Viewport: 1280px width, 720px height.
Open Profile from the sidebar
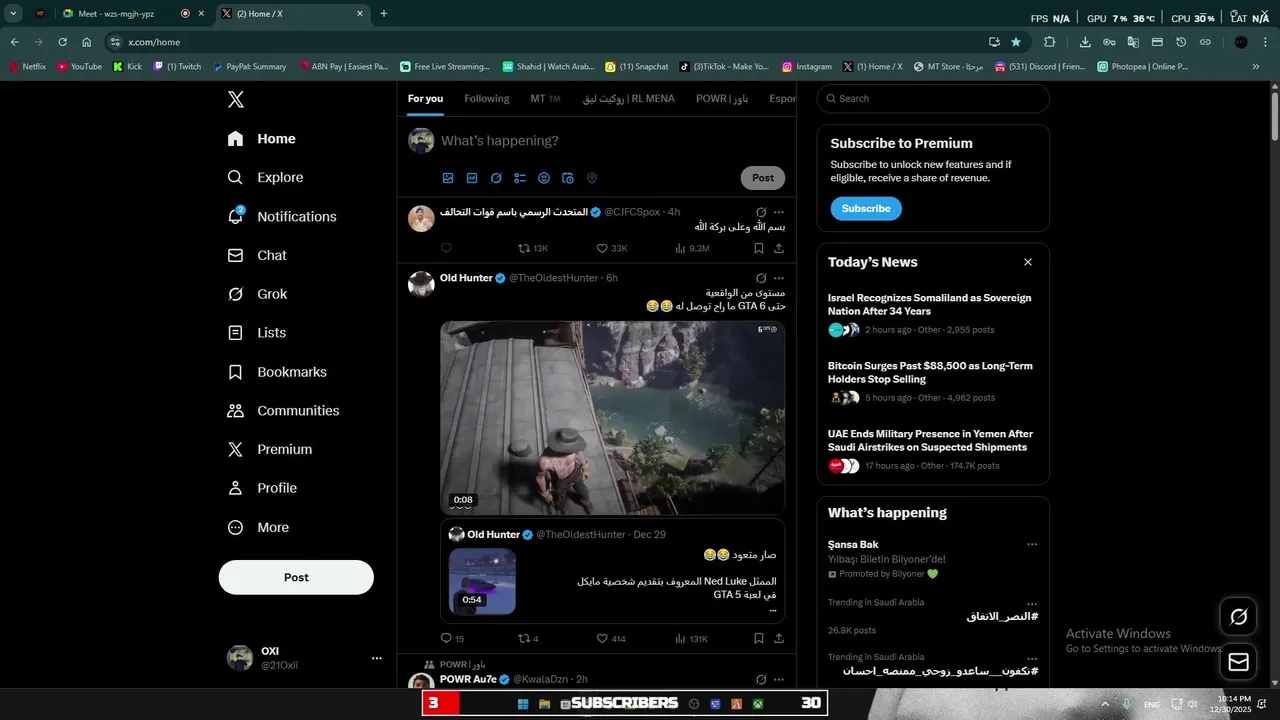click(x=263, y=488)
